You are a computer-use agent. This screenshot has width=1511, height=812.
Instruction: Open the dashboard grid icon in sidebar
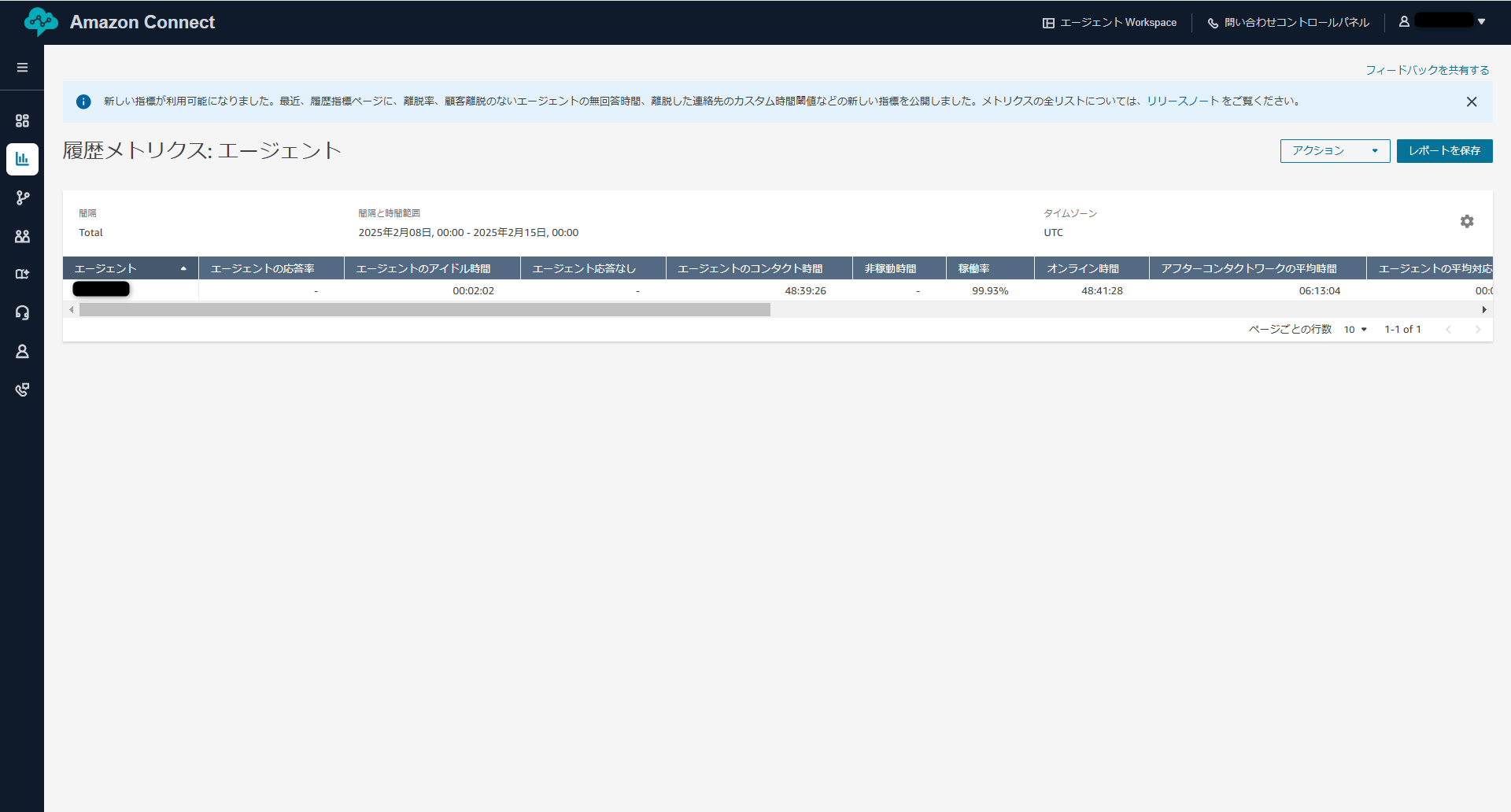(x=22, y=120)
